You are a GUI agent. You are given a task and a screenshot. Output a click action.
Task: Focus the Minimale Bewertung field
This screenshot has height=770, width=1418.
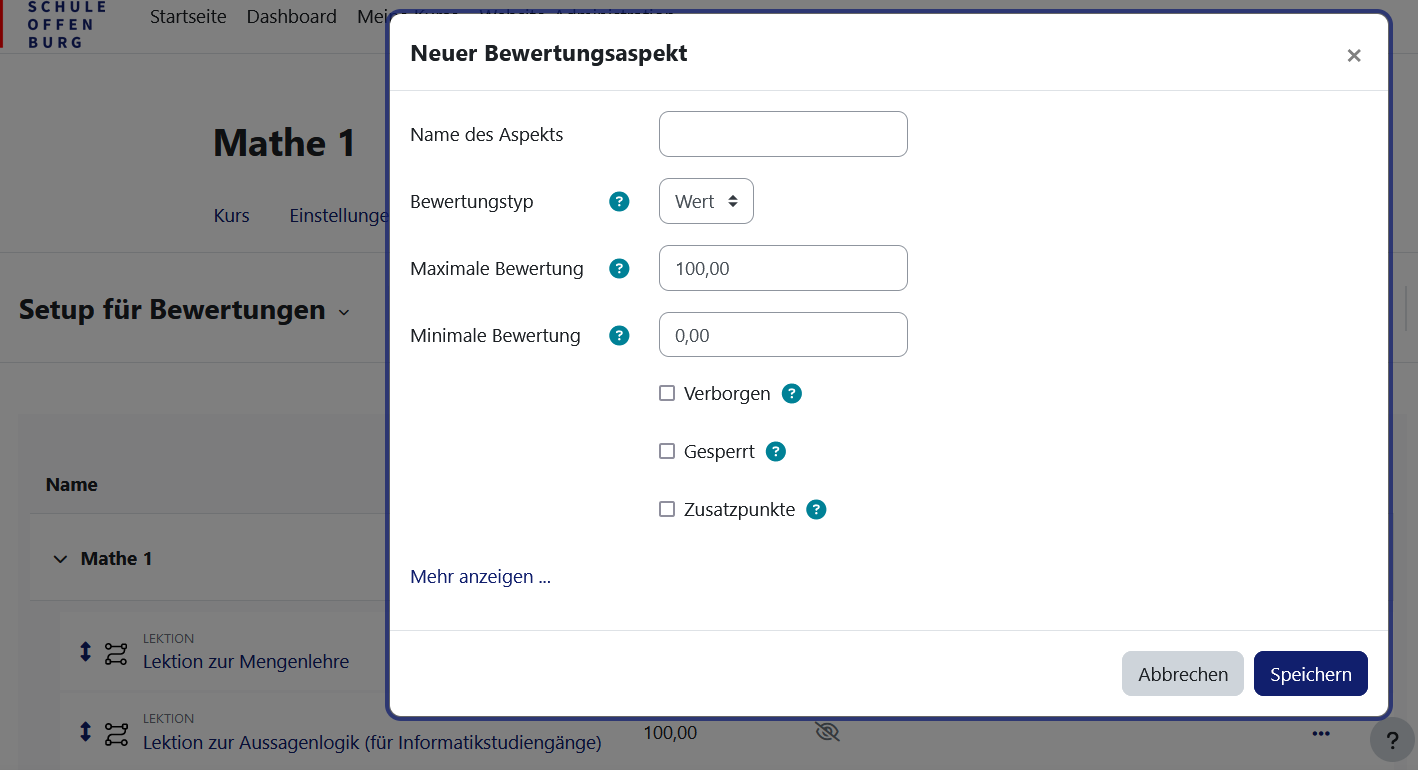point(783,335)
